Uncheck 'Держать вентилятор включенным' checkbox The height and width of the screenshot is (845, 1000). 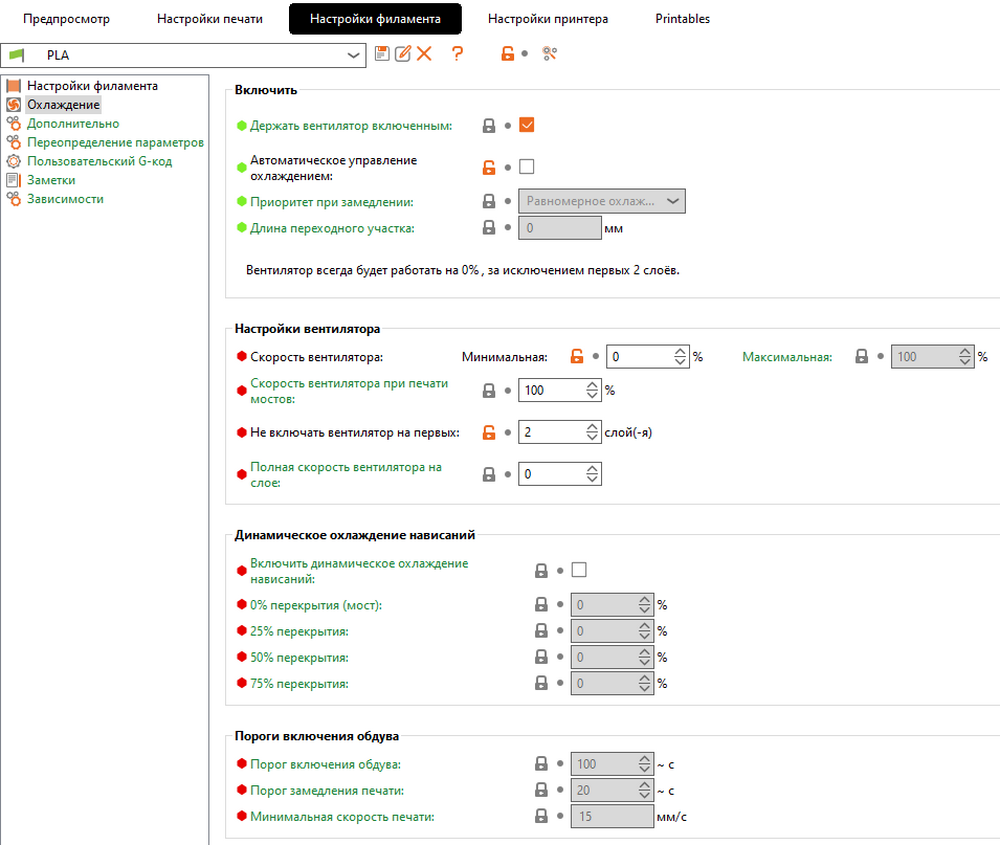(527, 126)
